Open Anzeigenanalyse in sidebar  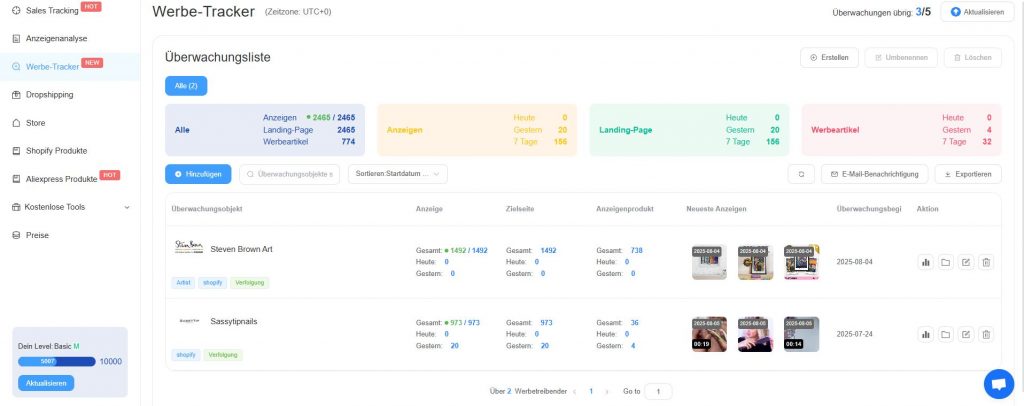coord(56,39)
